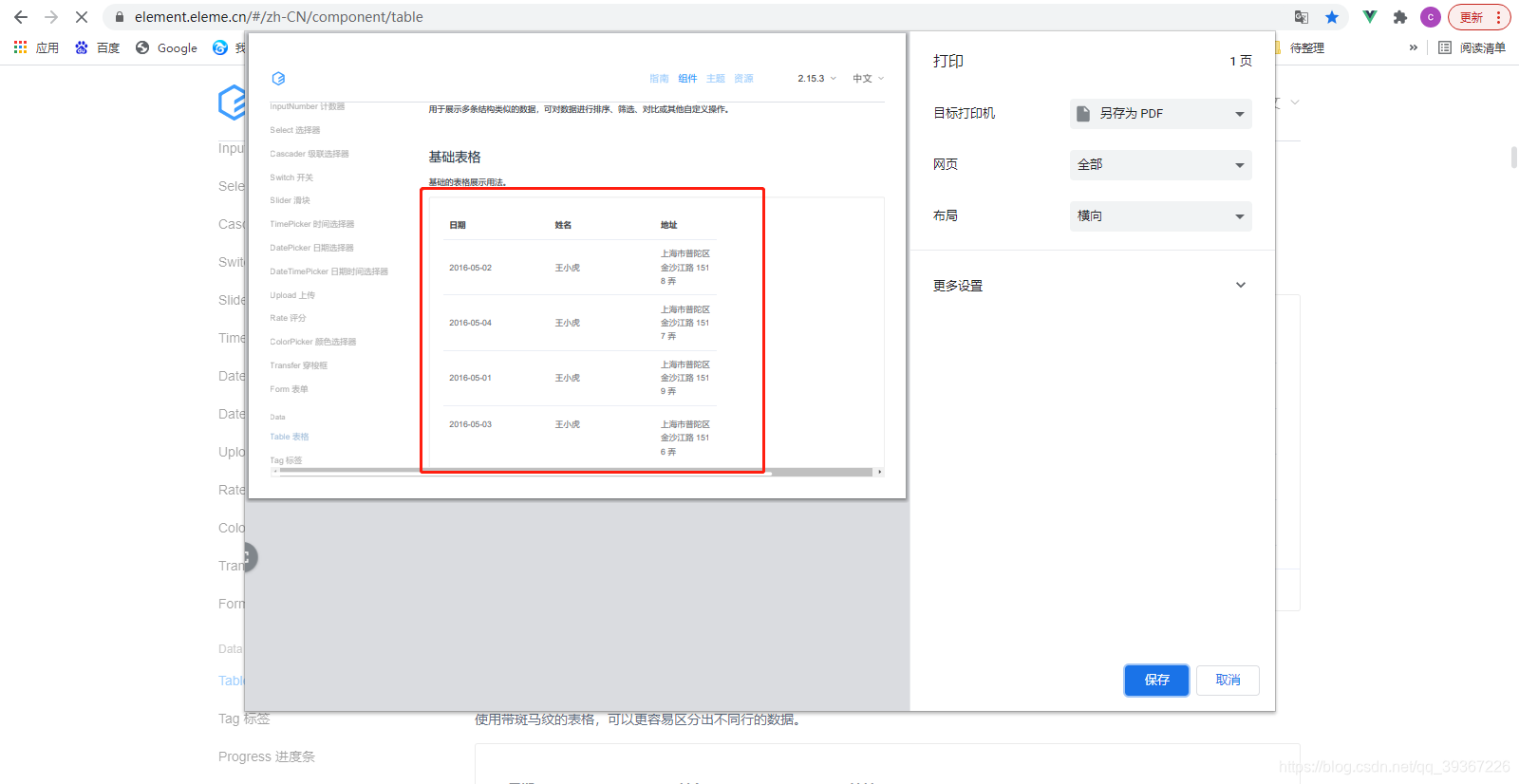Open the 百度 bookmark
This screenshot has width=1519, height=784.
(98, 47)
